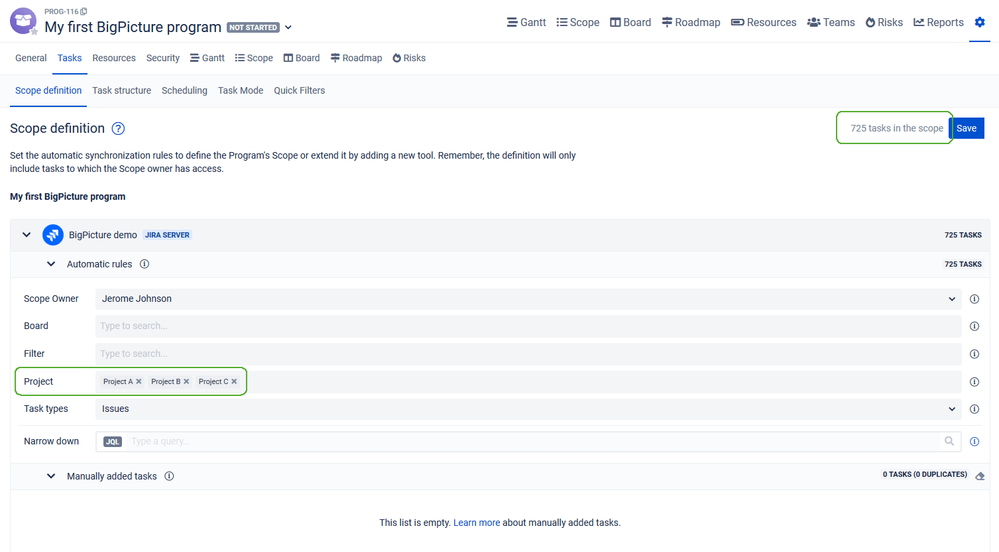999x552 pixels.
Task: Show info for Automatic rules
Action: [145, 264]
